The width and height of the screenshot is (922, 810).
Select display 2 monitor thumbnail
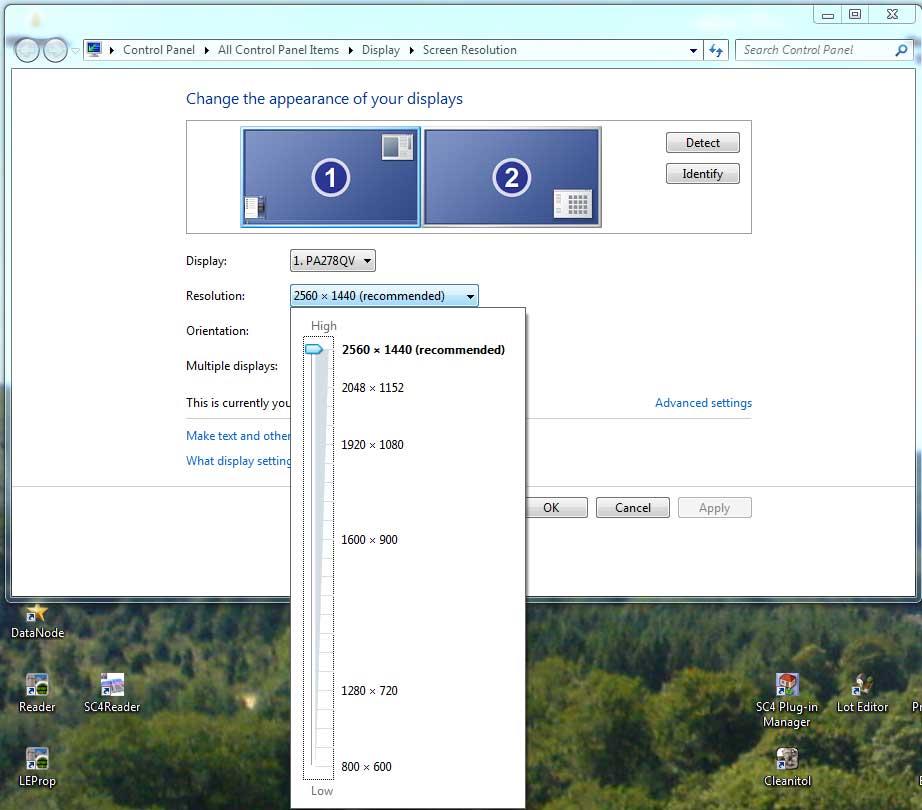point(512,177)
